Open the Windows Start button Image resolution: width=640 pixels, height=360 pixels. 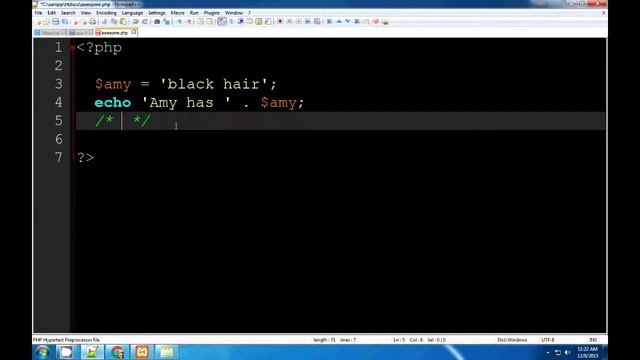pos(42,352)
